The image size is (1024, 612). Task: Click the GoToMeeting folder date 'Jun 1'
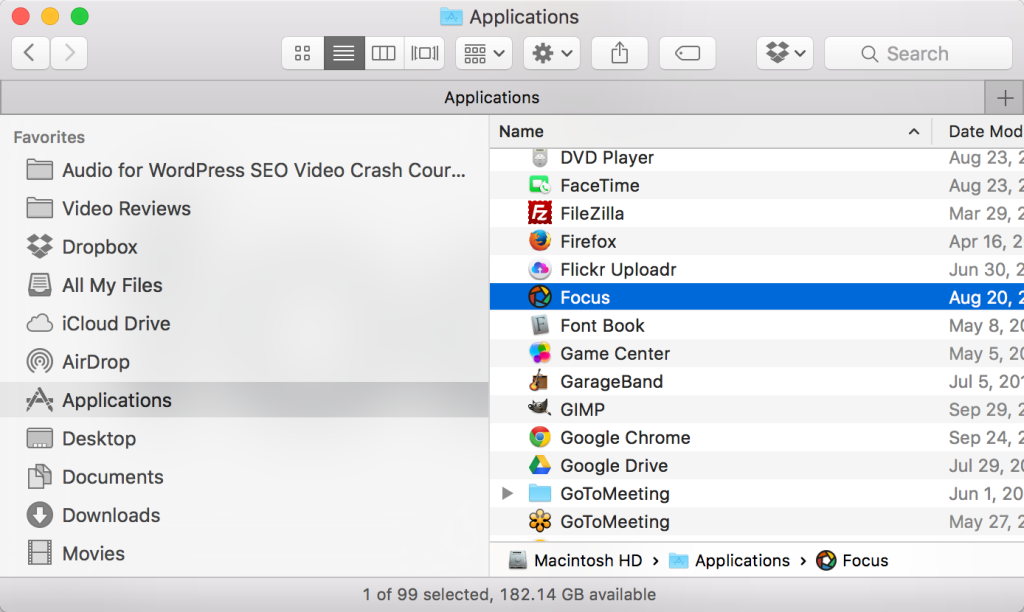tap(986, 494)
